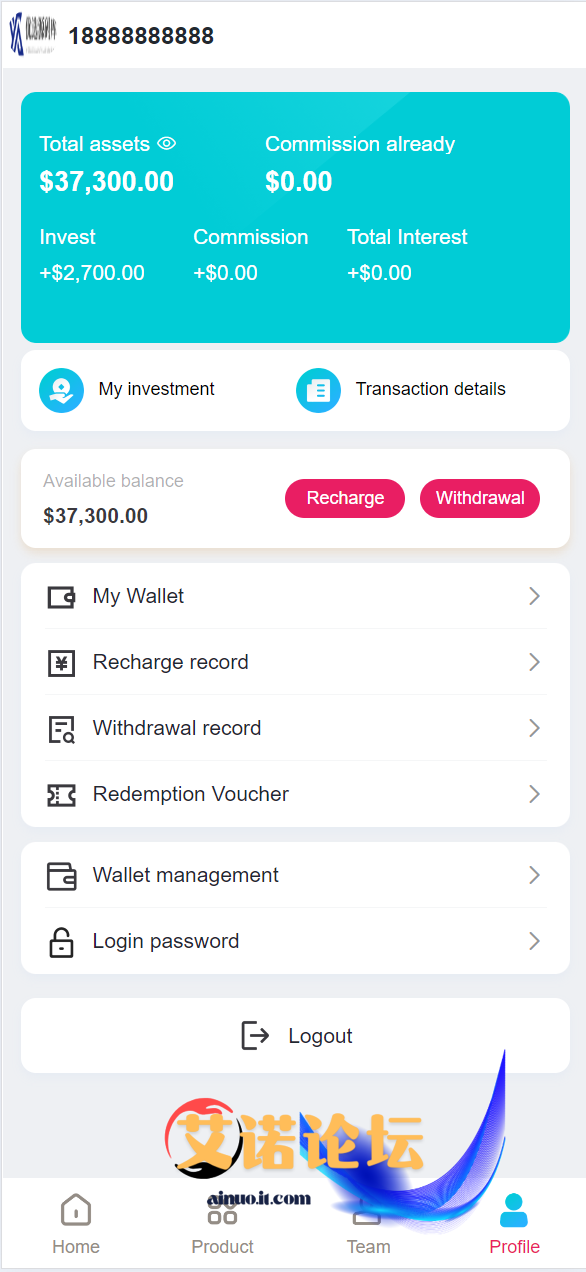
Task: Click the company logo avatar at top
Action: tap(33, 36)
